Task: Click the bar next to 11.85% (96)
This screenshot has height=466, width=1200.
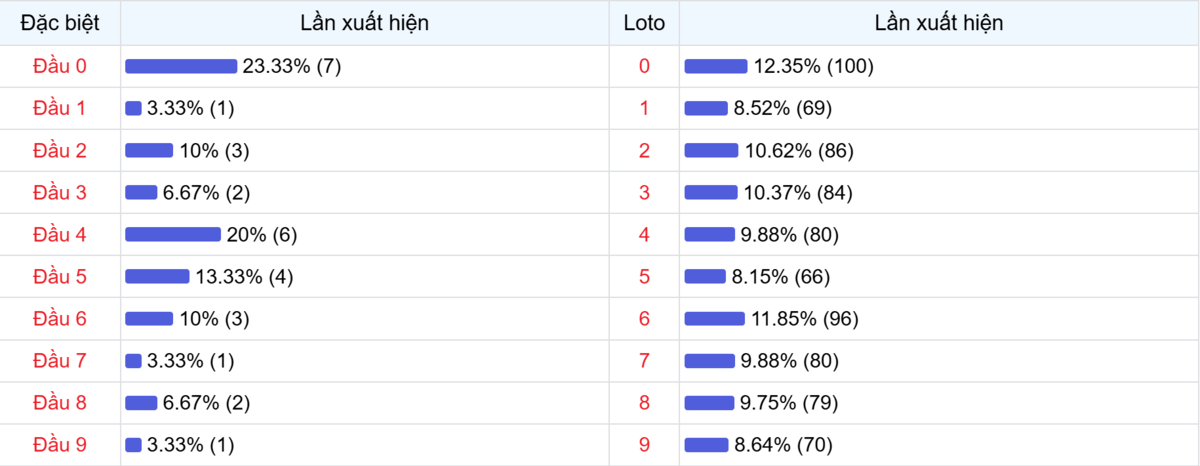Action: coord(714,319)
